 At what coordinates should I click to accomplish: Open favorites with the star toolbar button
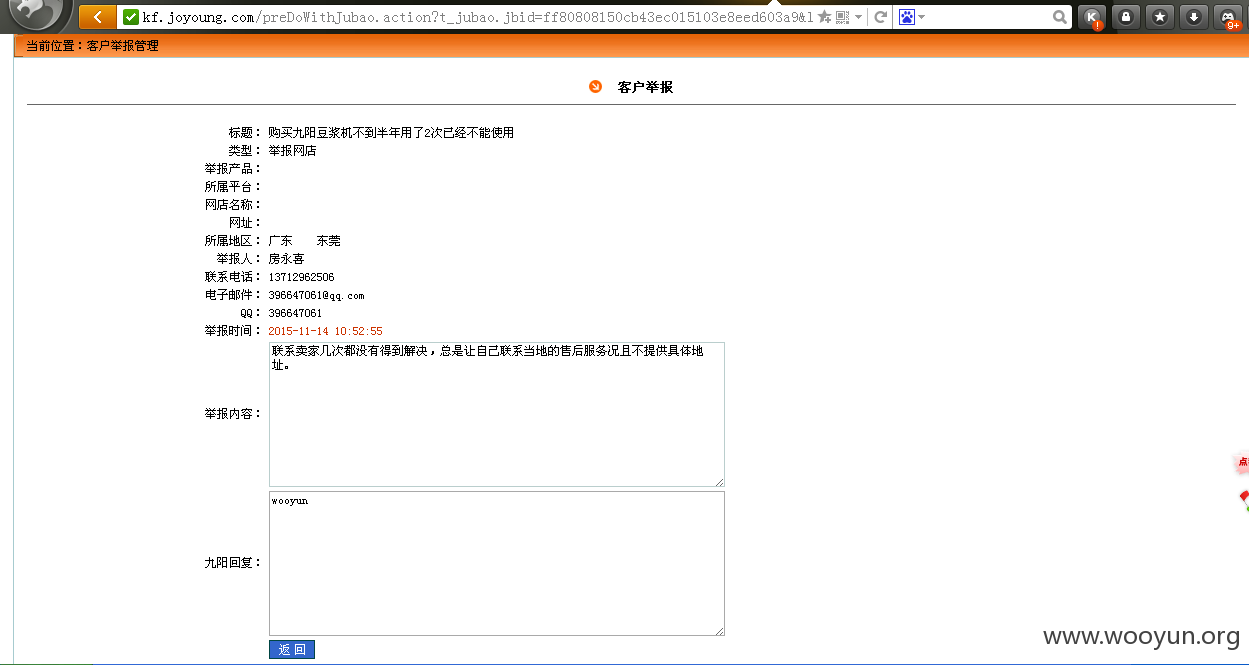[1160, 17]
